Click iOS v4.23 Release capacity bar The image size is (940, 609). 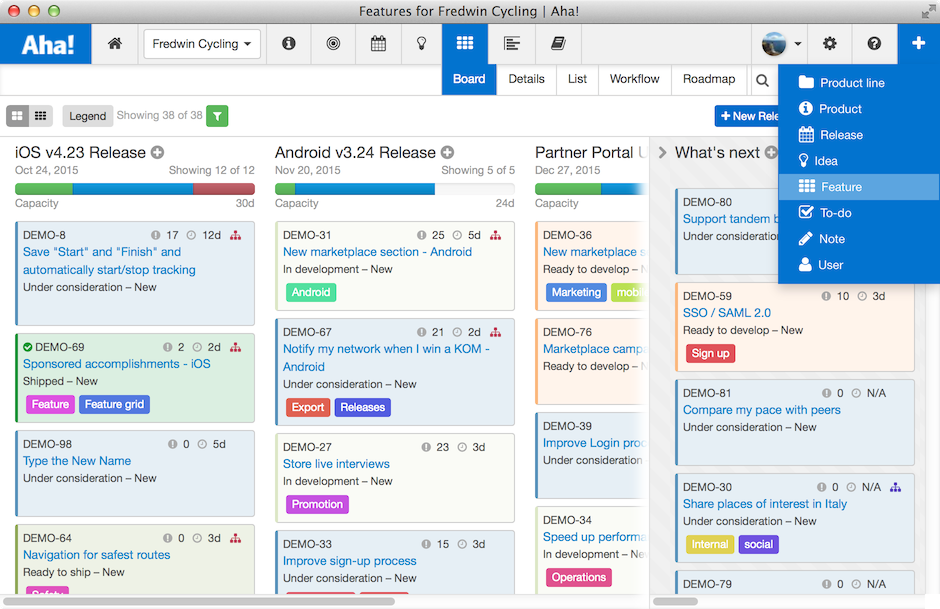135,189
